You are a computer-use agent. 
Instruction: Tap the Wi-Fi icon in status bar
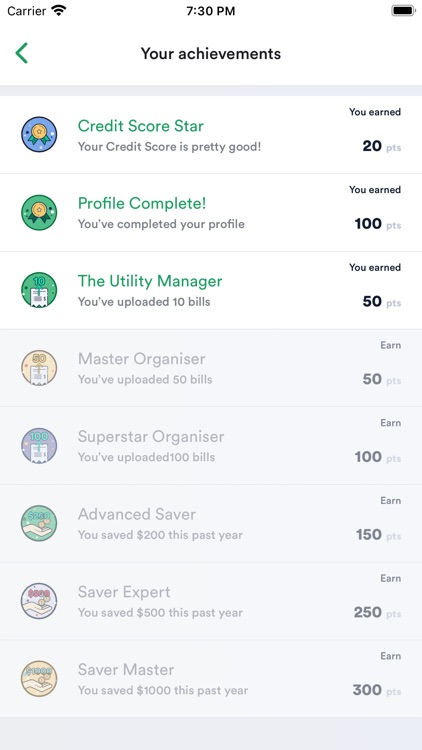[59, 10]
